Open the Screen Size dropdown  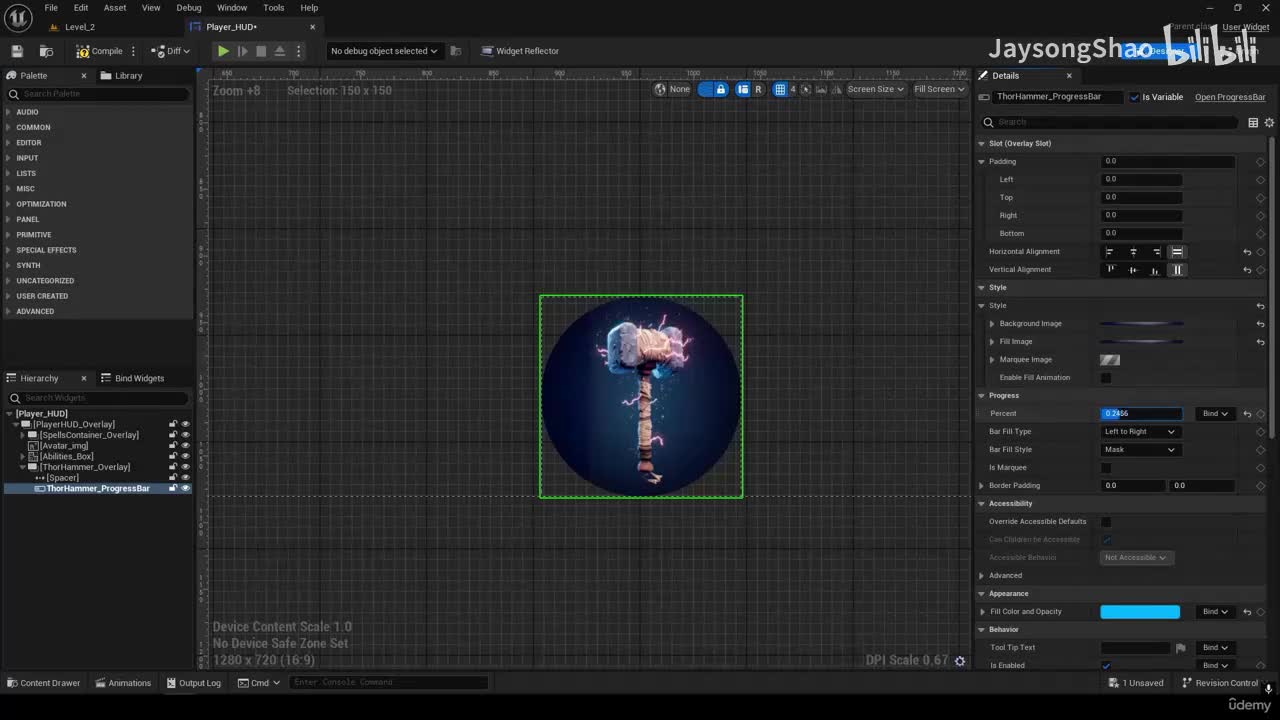click(x=876, y=89)
